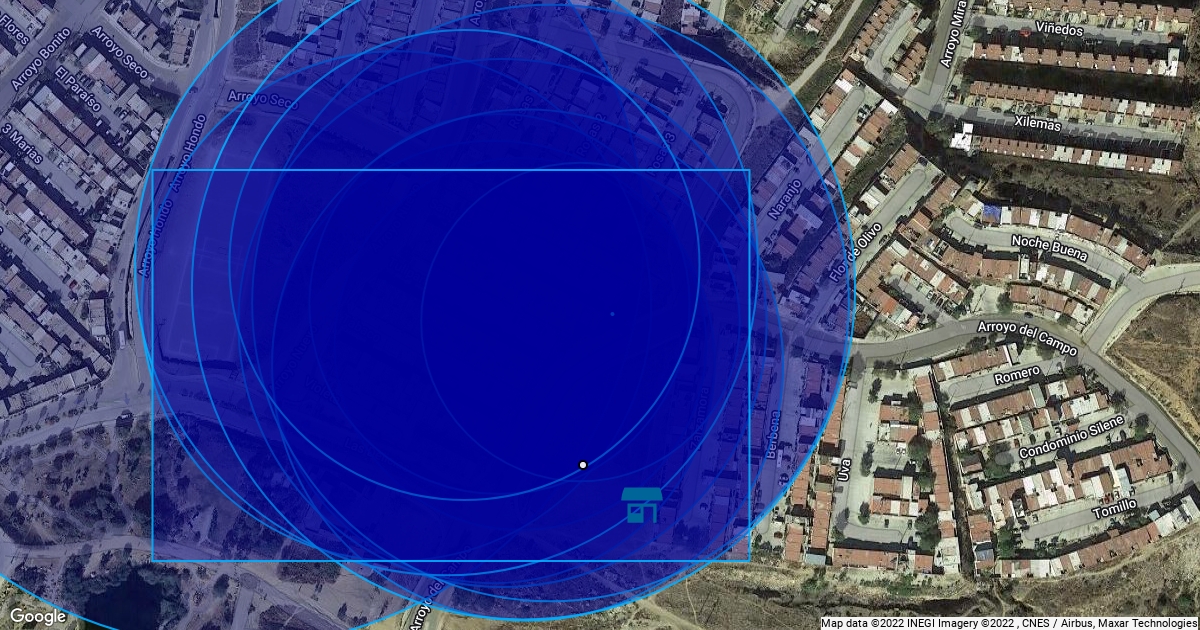Select the white dot location marker
The image size is (1200, 630).
click(x=583, y=464)
